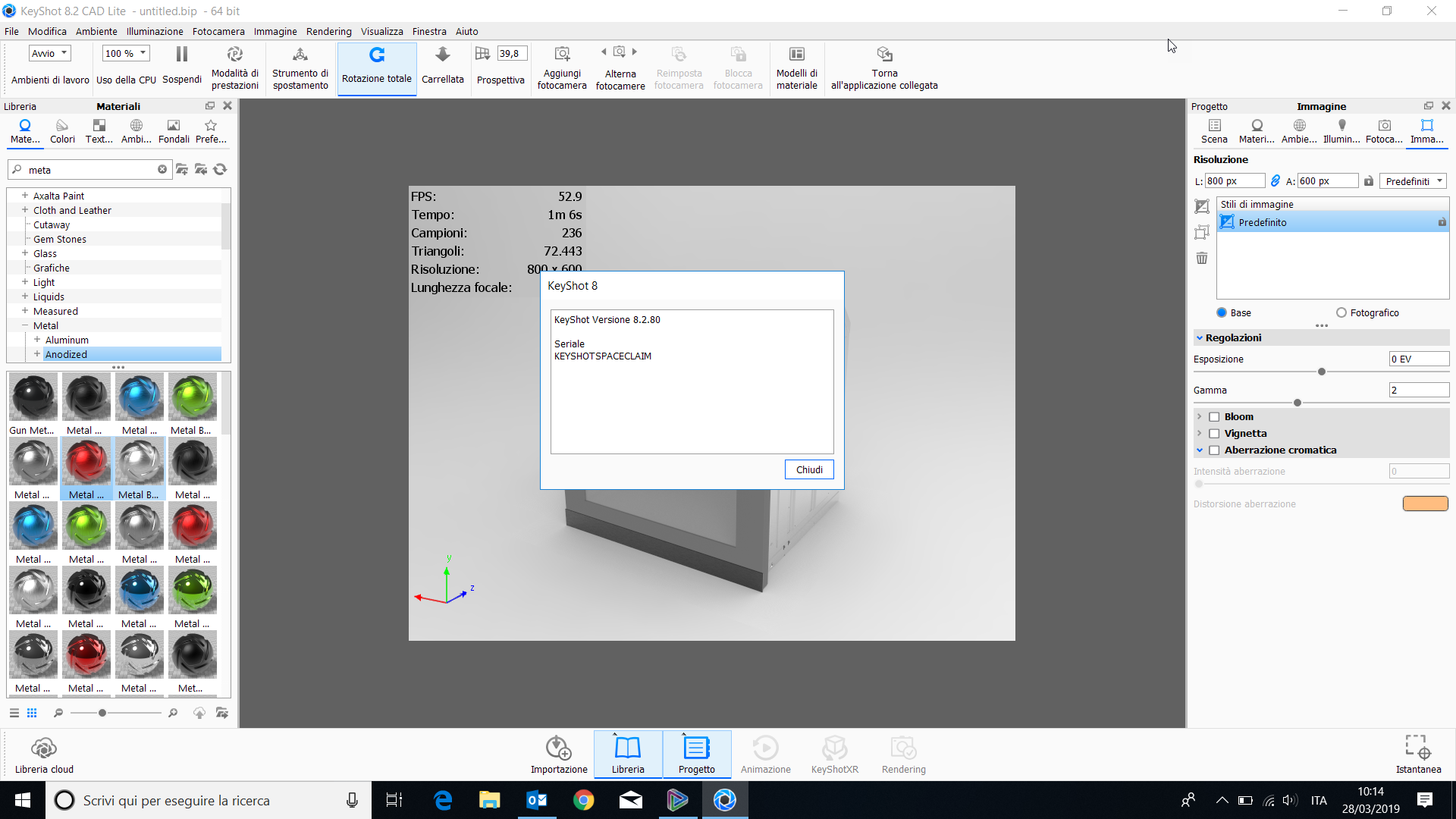Open the Libreria cloud icon
Image resolution: width=1456 pixels, height=819 pixels.
(44, 748)
